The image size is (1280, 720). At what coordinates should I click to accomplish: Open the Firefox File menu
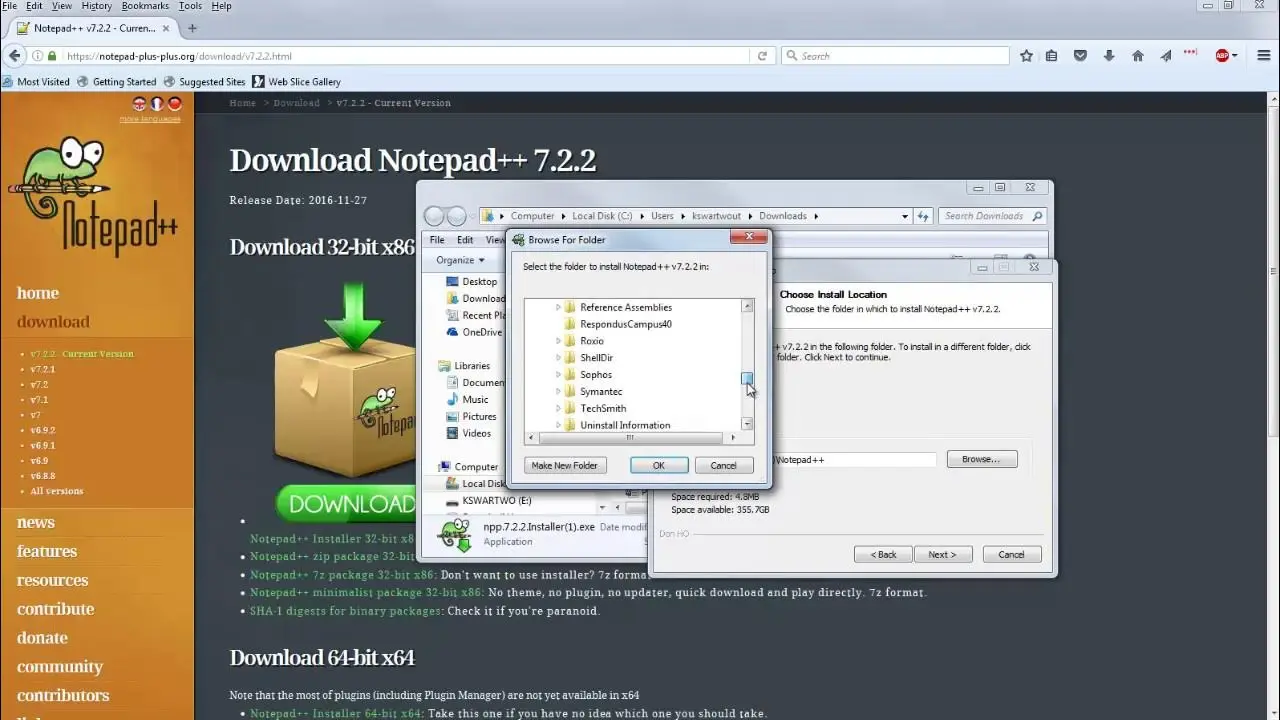(x=9, y=6)
